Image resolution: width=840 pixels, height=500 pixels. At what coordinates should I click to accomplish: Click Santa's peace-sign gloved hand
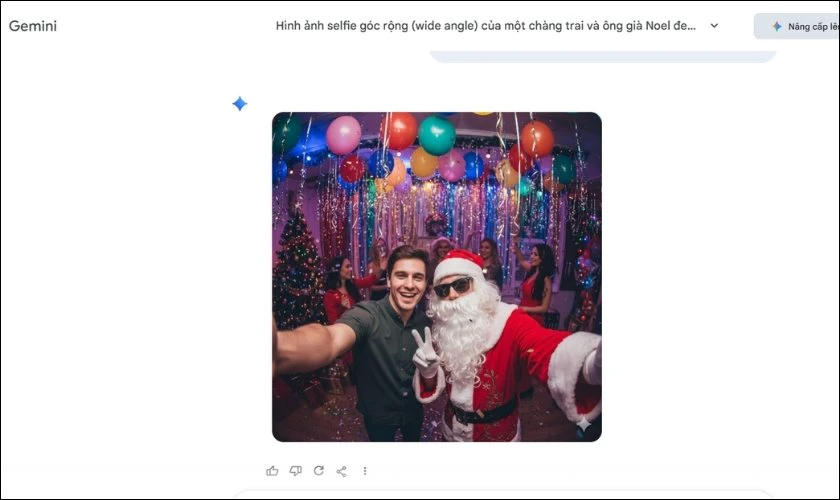coord(425,352)
